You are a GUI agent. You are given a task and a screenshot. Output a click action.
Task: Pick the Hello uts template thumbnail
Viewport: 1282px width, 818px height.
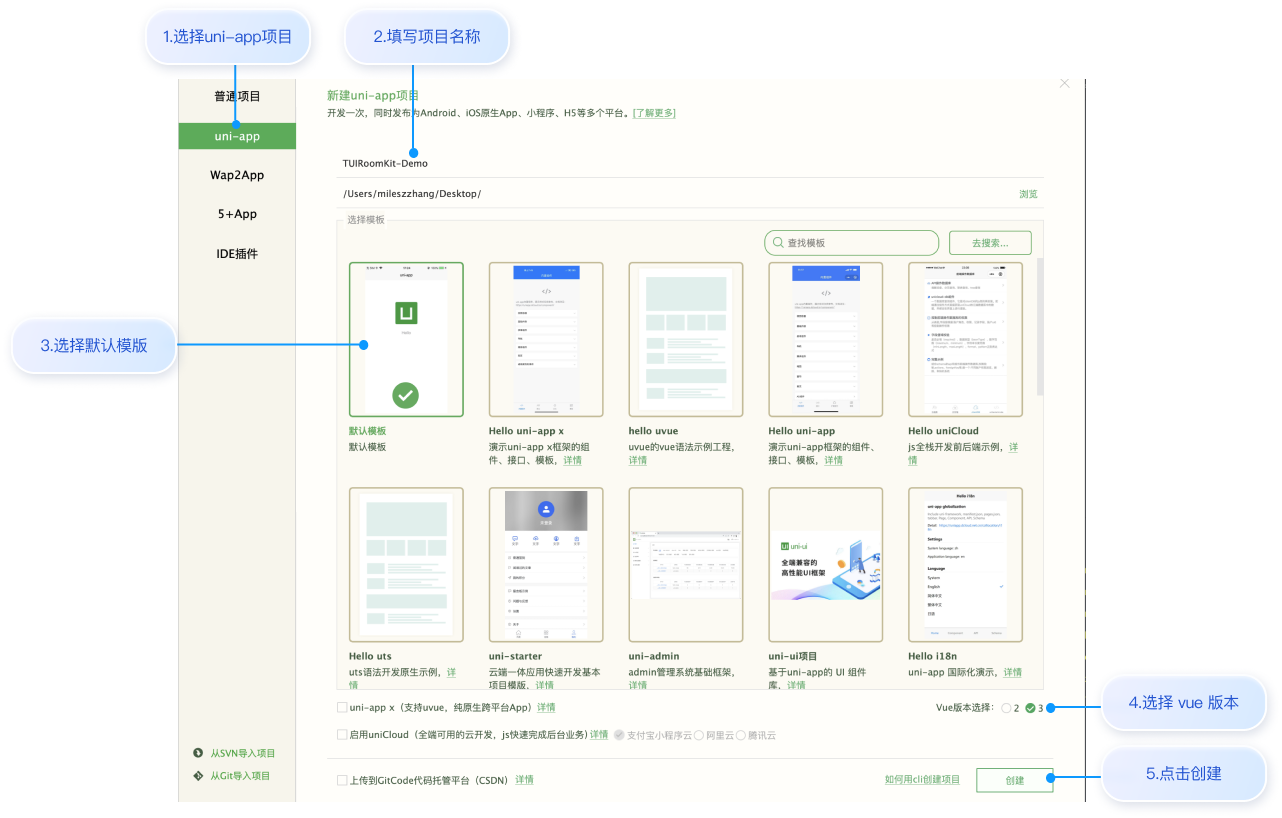click(406, 564)
